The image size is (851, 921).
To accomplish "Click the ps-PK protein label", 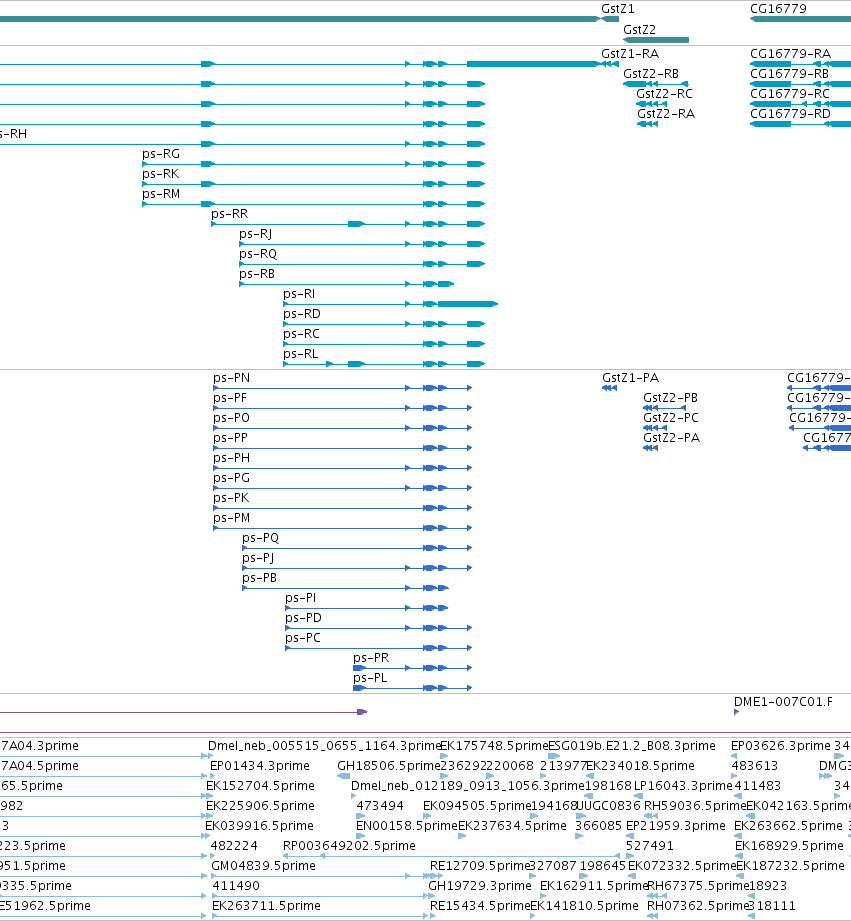I will pyautogui.click(x=231, y=498).
